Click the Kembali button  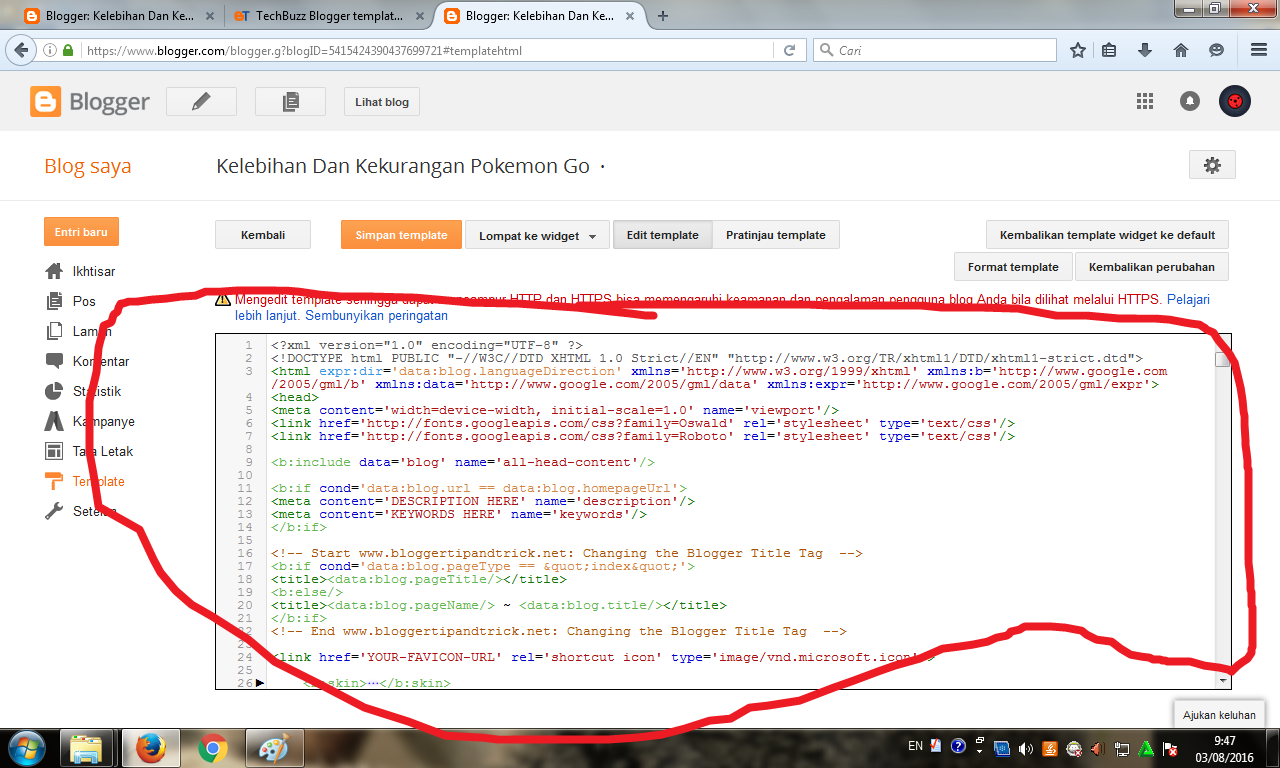tap(263, 235)
